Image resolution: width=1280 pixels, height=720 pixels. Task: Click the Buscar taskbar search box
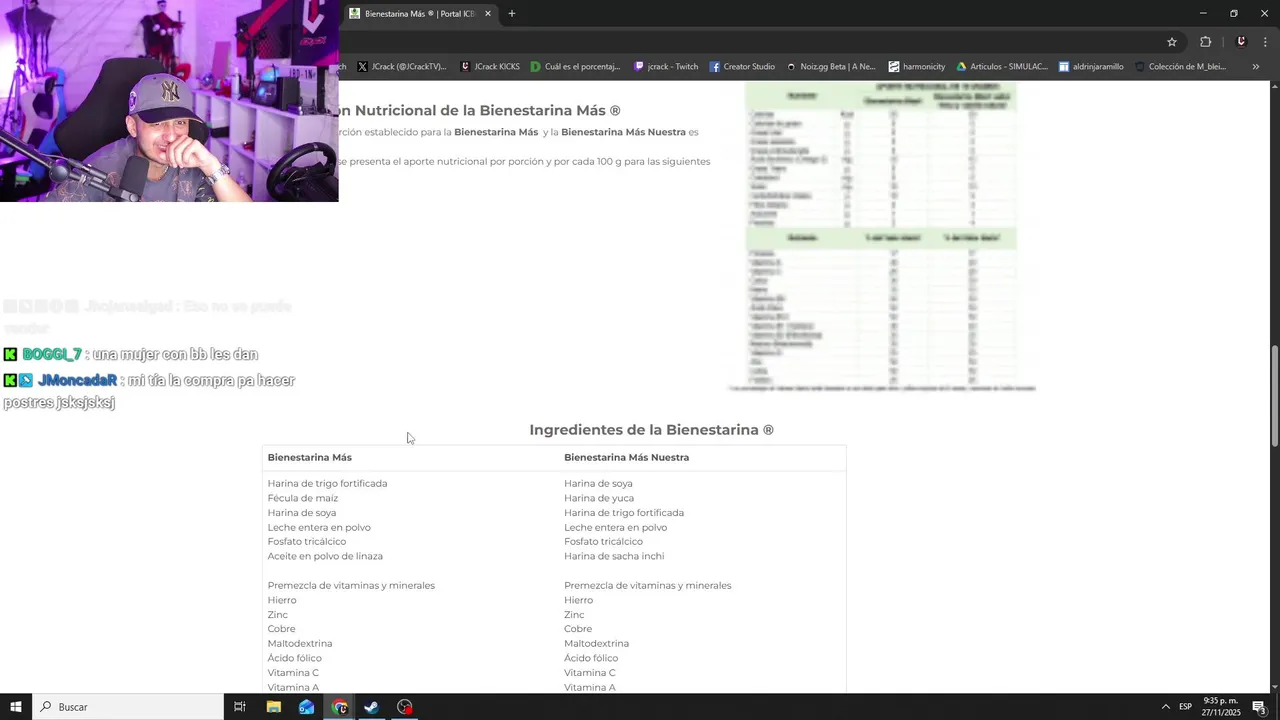coord(128,707)
